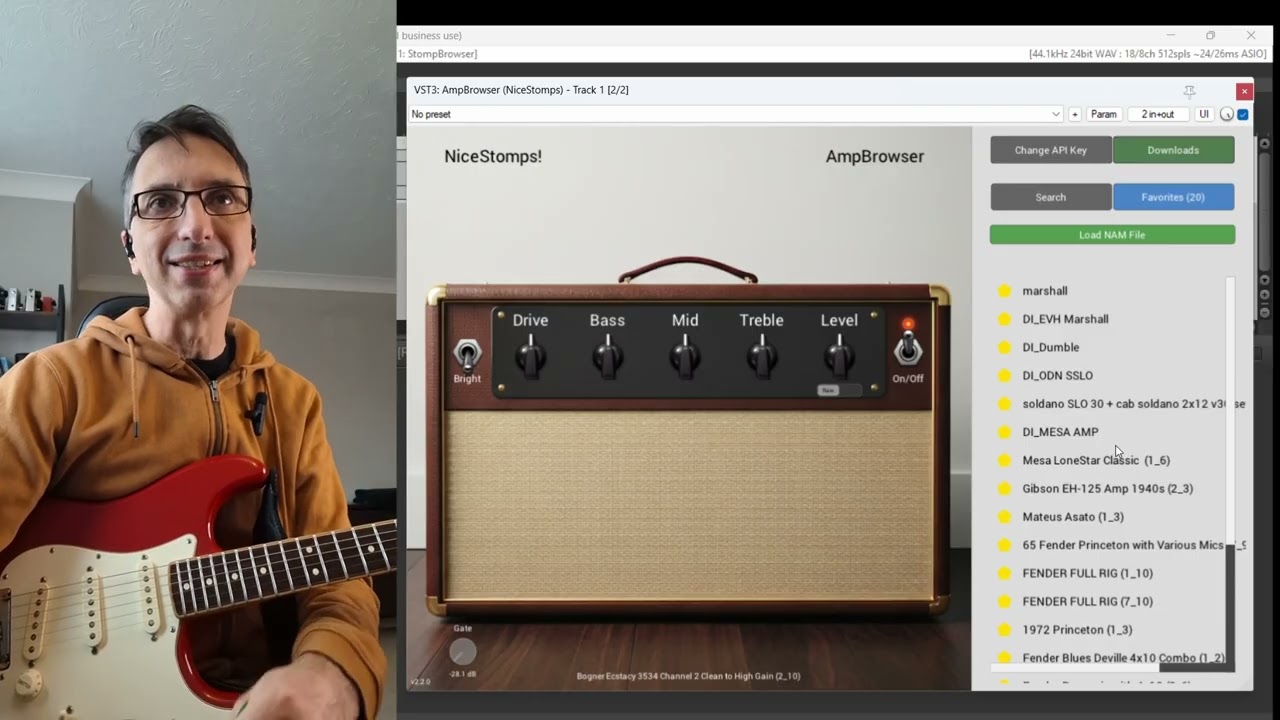Toggle favorite dot for DI_Dumble
Screen dimensions: 1280x720
(1004, 347)
